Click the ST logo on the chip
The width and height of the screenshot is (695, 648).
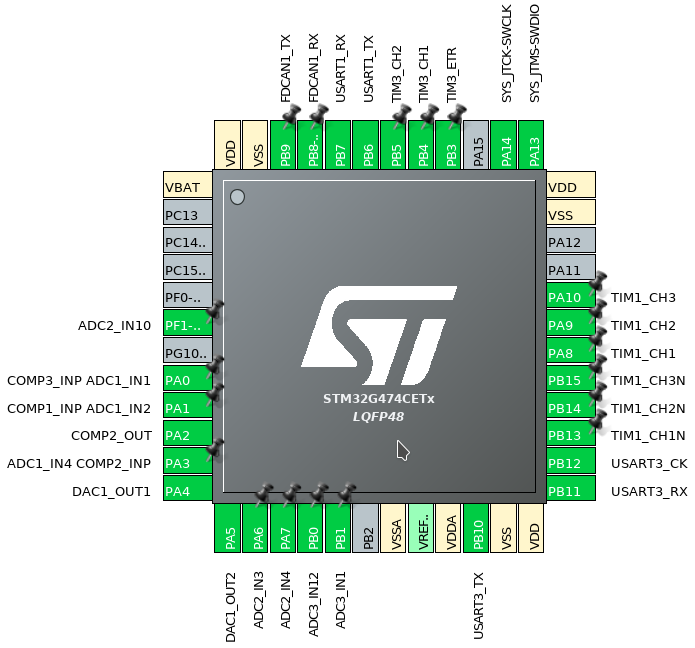(x=379, y=336)
